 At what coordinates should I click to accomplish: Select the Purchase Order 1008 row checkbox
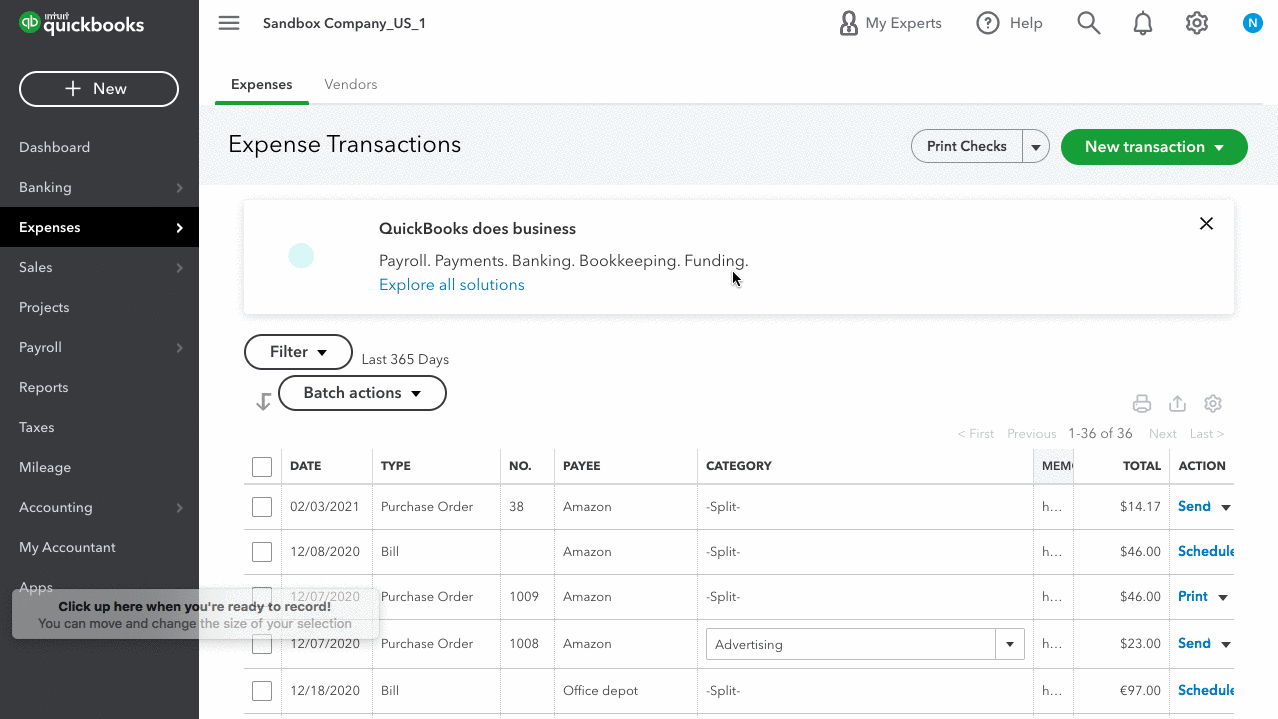coord(262,645)
